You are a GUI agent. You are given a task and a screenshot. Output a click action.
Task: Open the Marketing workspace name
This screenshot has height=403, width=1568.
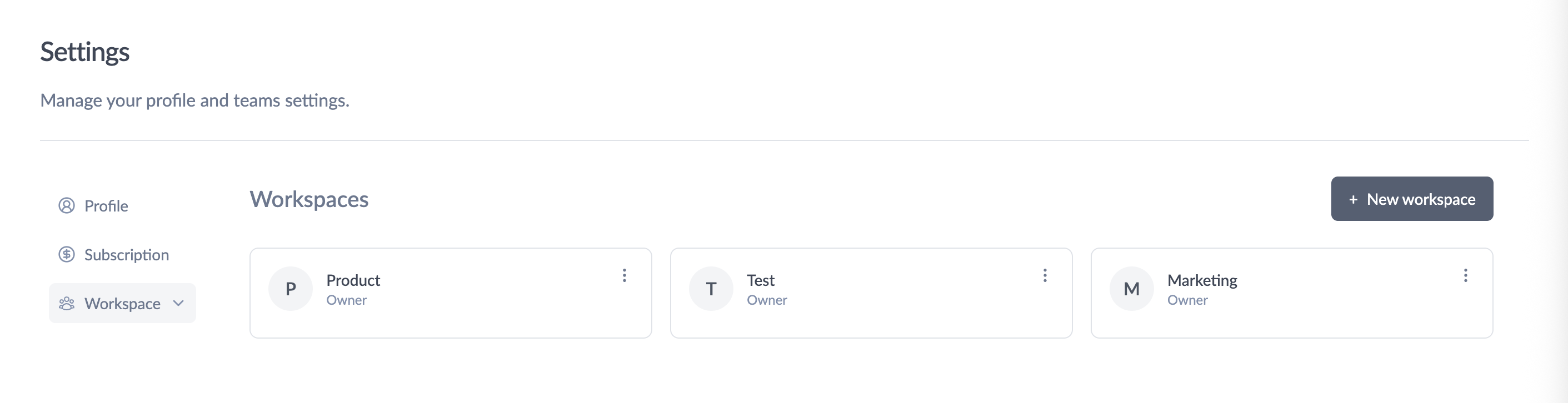click(1202, 280)
